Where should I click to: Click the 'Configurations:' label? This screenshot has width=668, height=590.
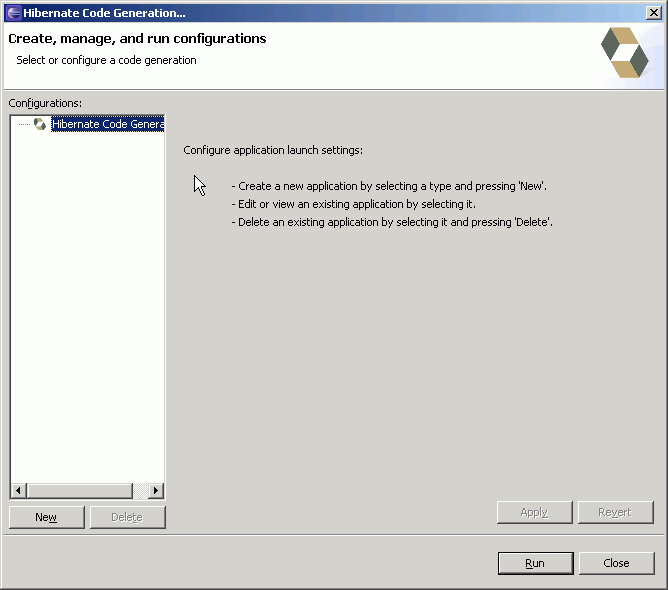pyautogui.click(x=45, y=103)
